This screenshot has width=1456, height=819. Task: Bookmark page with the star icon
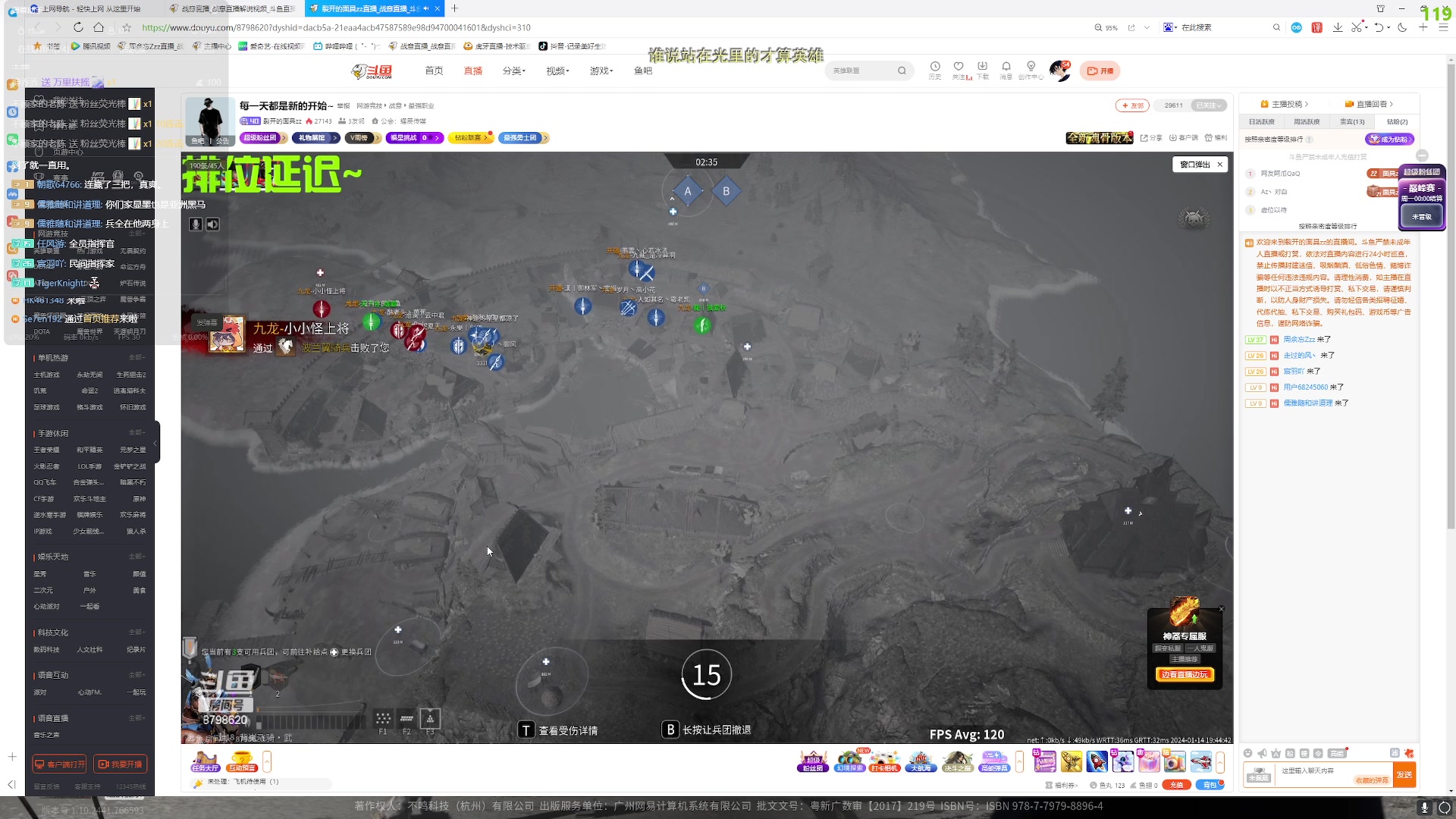pos(127,27)
